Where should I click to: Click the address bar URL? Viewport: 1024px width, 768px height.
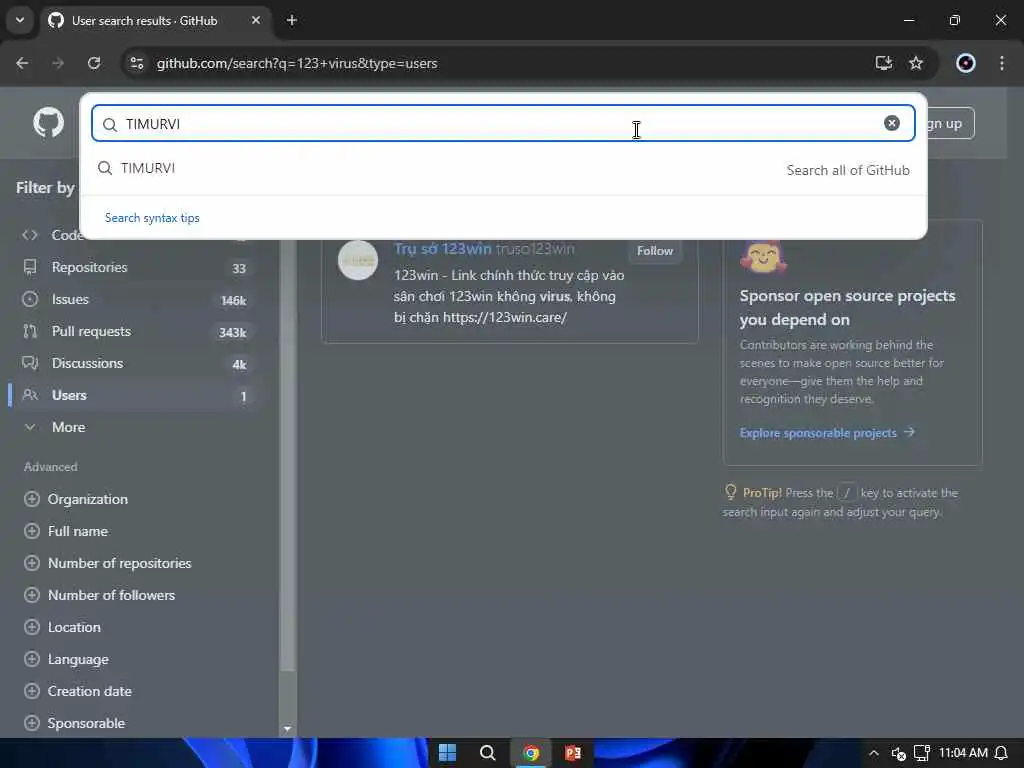click(x=297, y=63)
